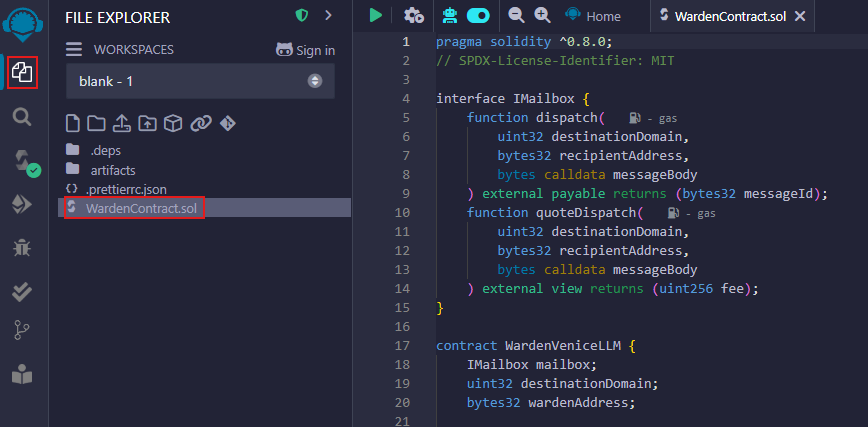Run script with green play button
The width and height of the screenshot is (868, 427).
point(375,15)
